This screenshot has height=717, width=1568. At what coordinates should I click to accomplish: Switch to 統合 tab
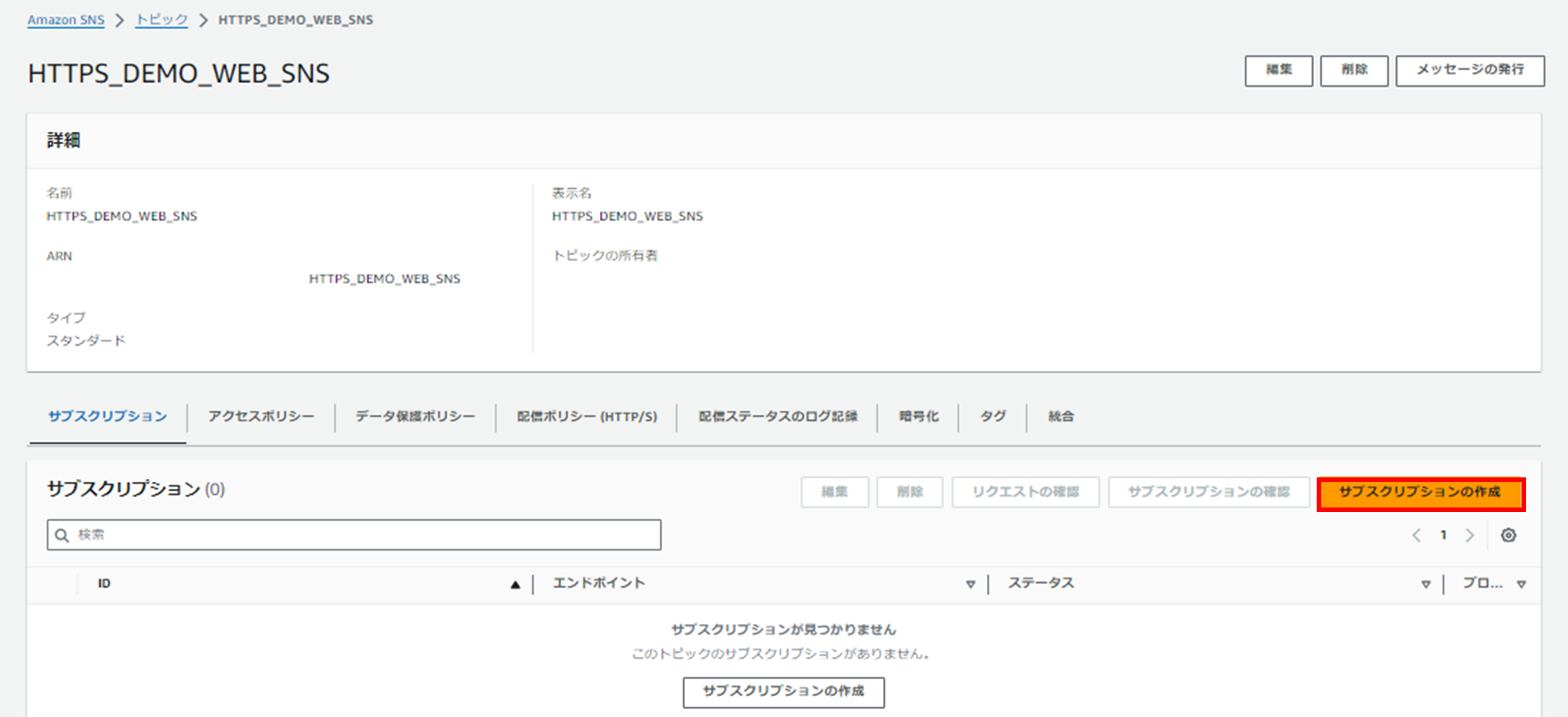point(1061,416)
